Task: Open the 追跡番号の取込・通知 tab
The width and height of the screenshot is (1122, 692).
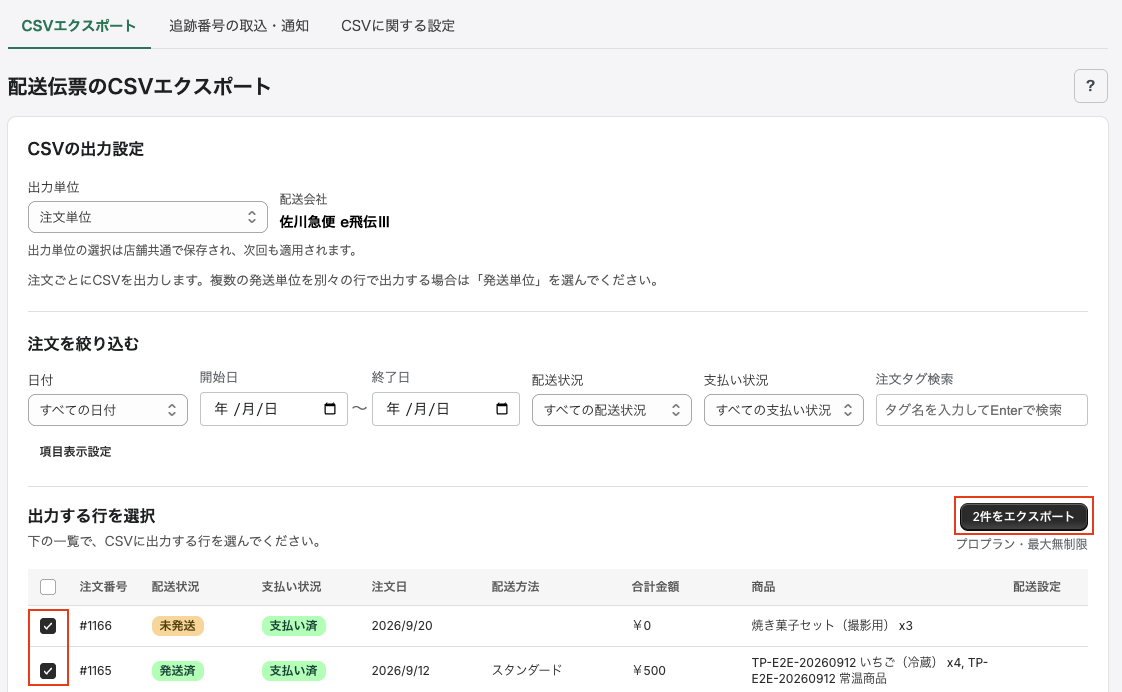Action: 239,26
